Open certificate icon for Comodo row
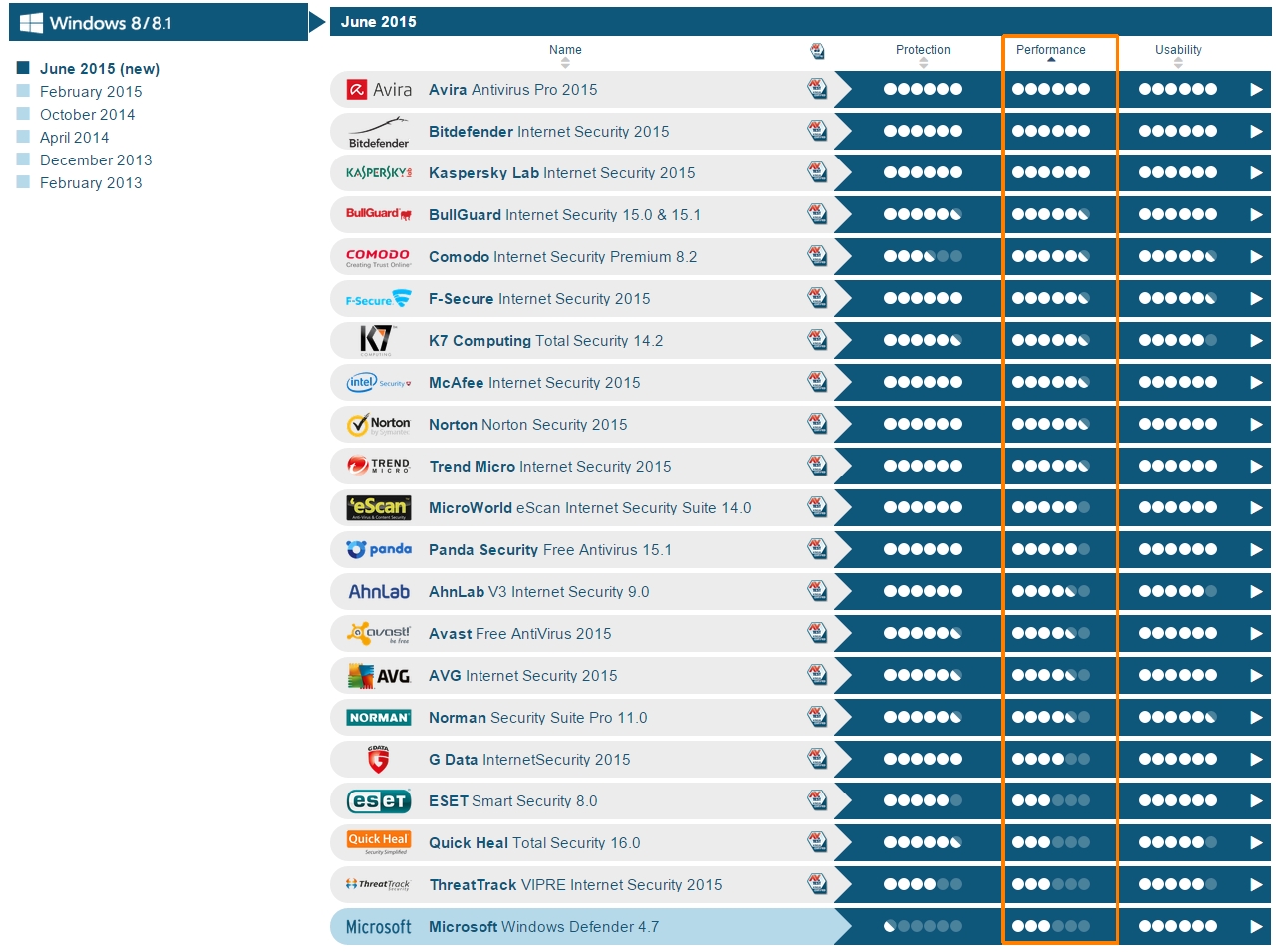 tap(817, 256)
